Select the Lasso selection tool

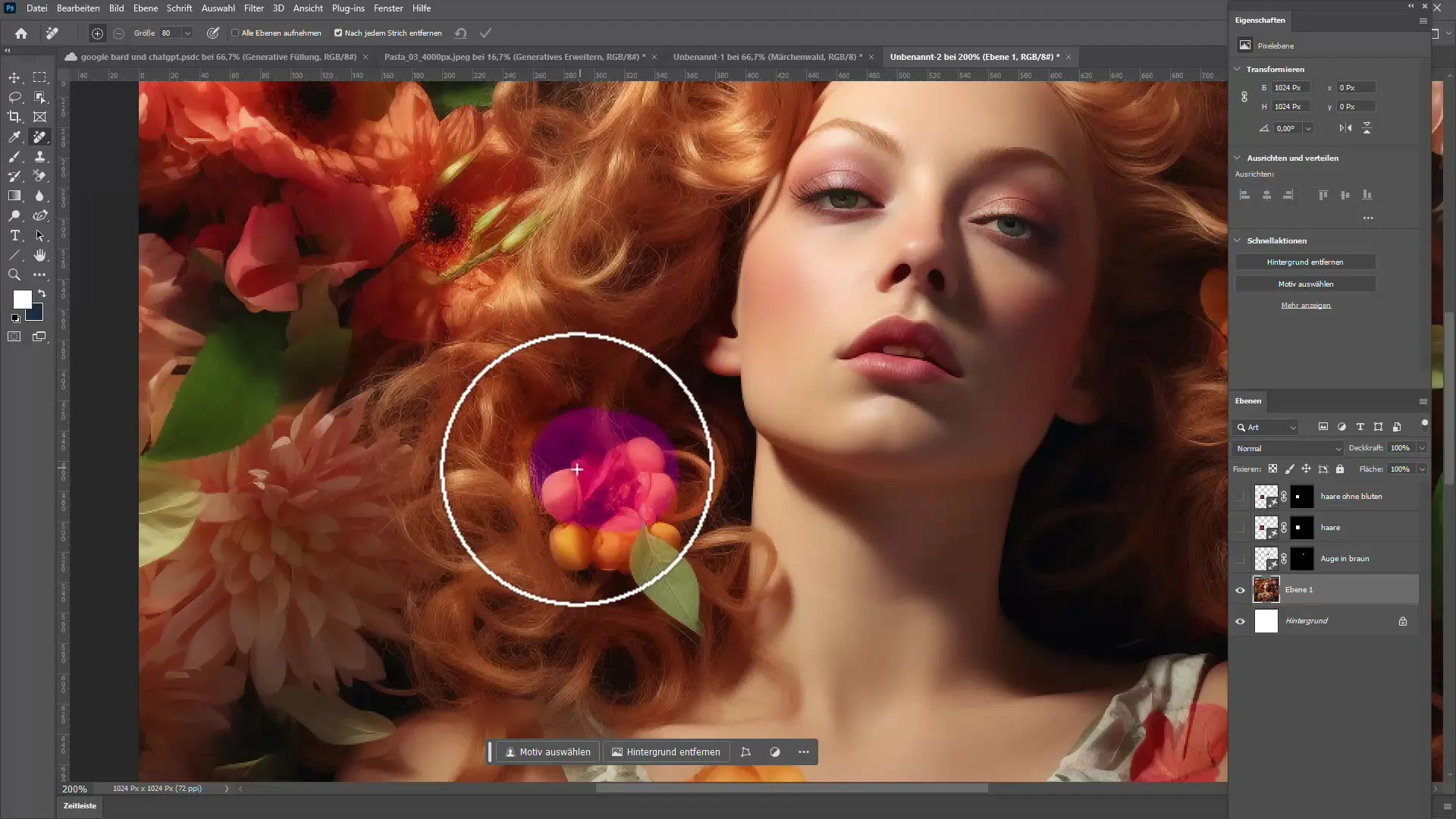14,97
